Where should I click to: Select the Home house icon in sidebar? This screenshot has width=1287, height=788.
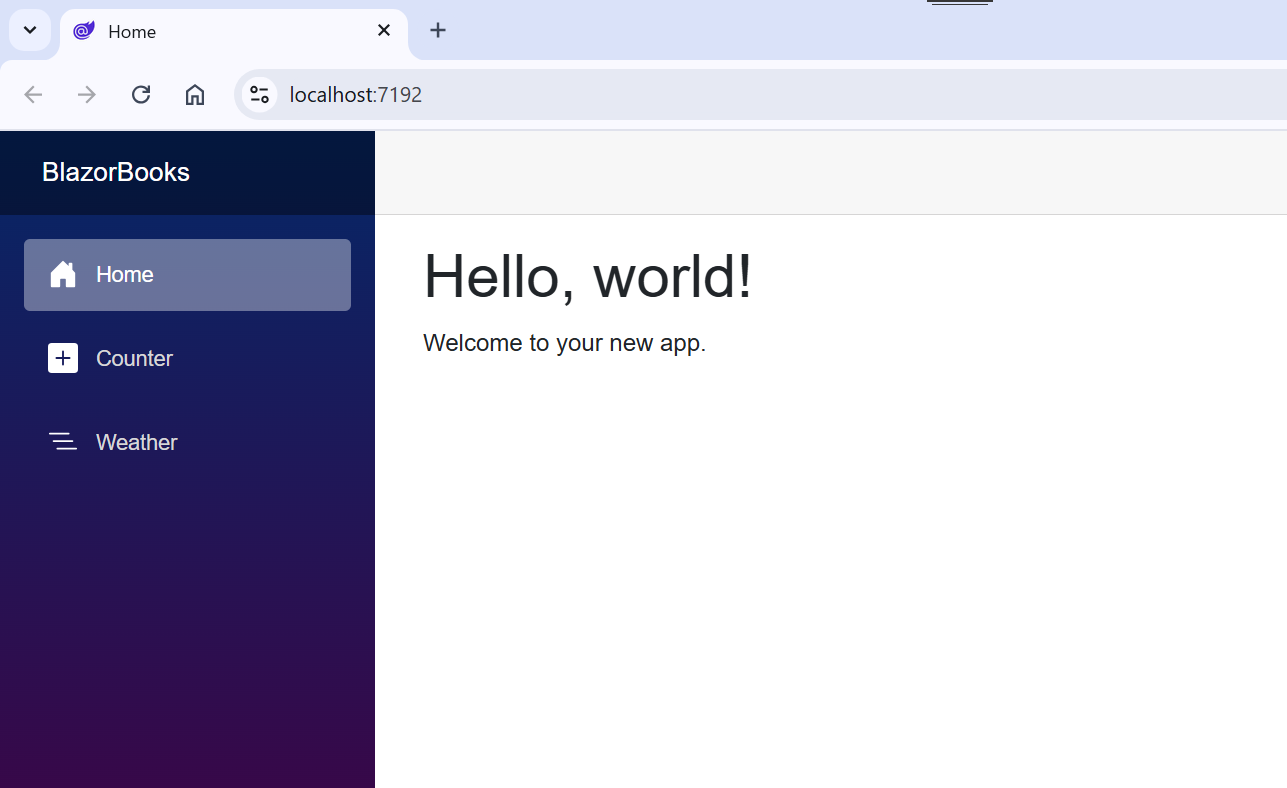[x=63, y=274]
